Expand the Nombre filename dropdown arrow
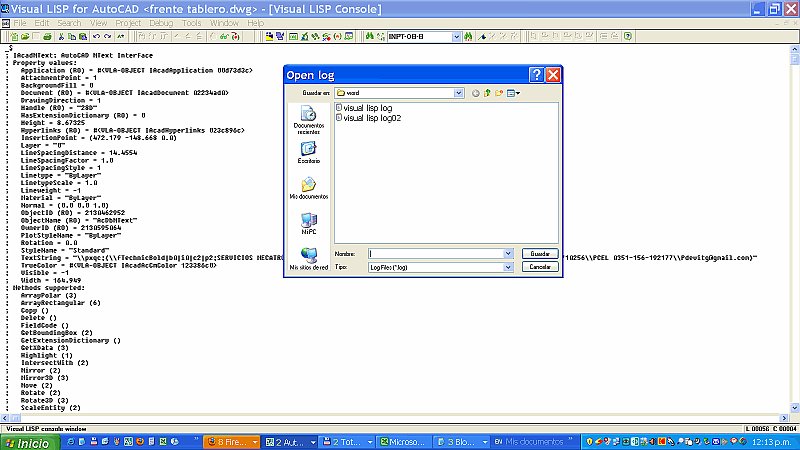800x450 pixels. [x=508, y=254]
